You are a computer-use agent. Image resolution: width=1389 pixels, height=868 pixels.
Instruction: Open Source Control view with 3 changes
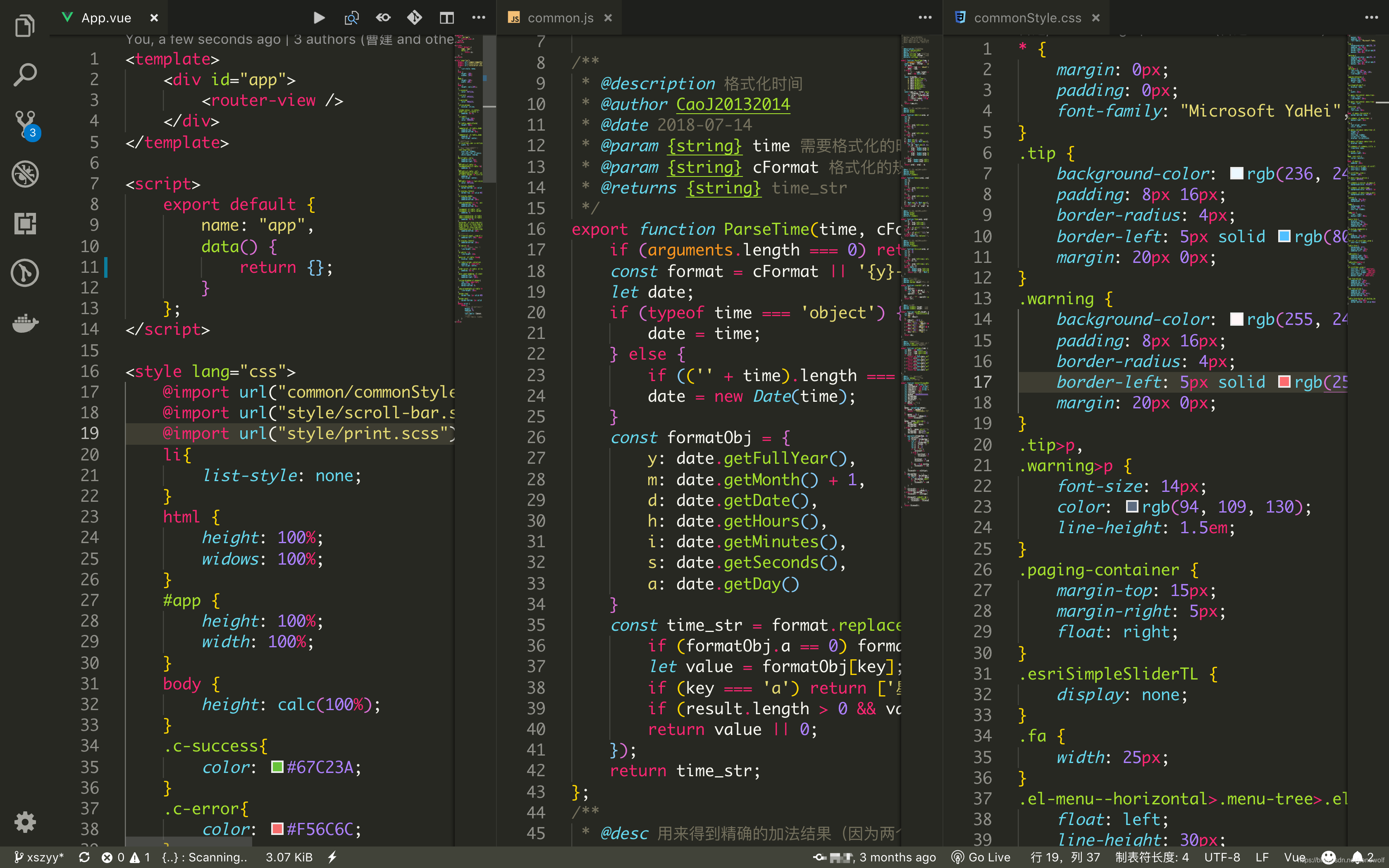click(26, 124)
